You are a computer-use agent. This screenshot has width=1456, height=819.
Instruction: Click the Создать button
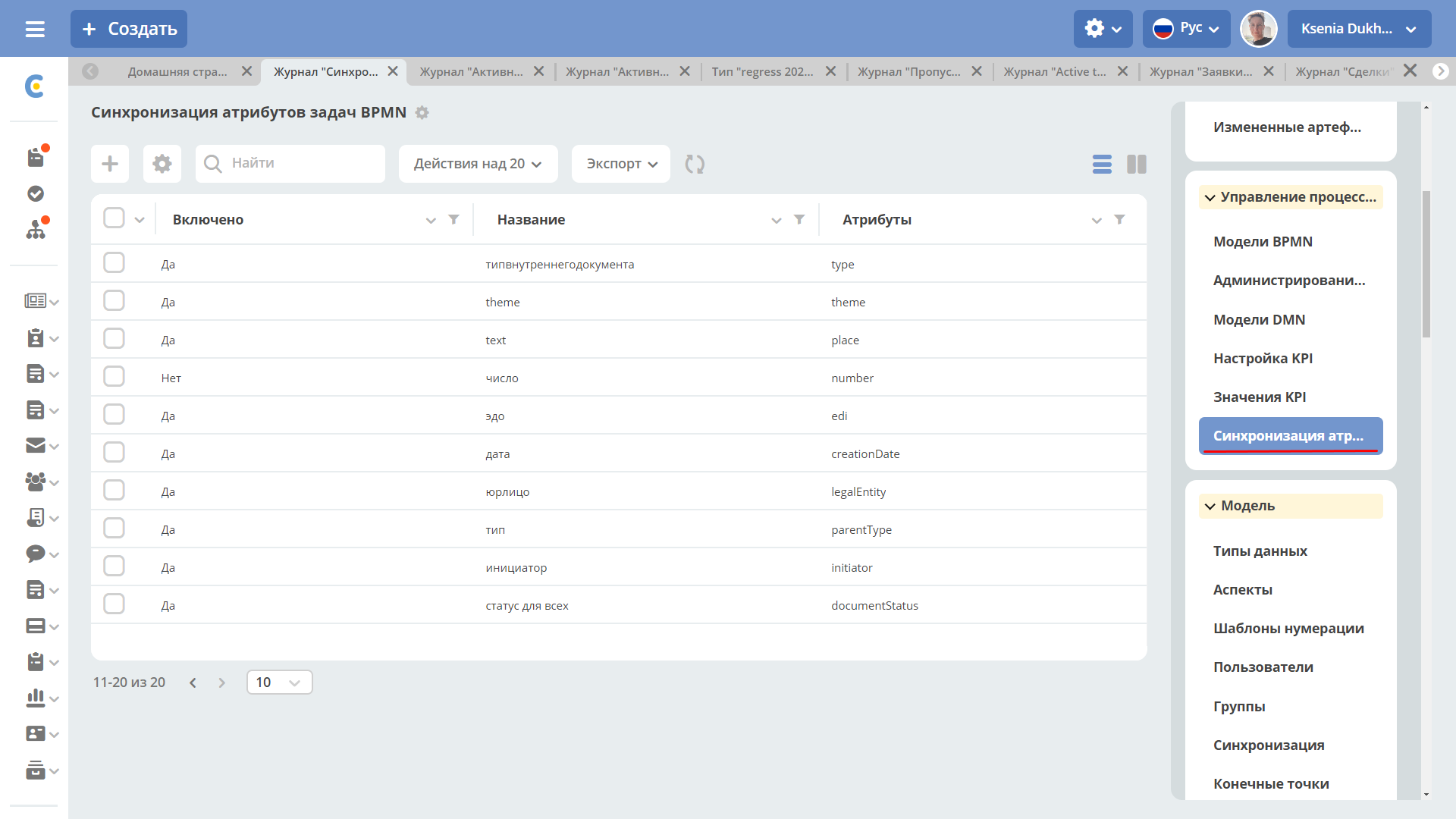pos(129,29)
